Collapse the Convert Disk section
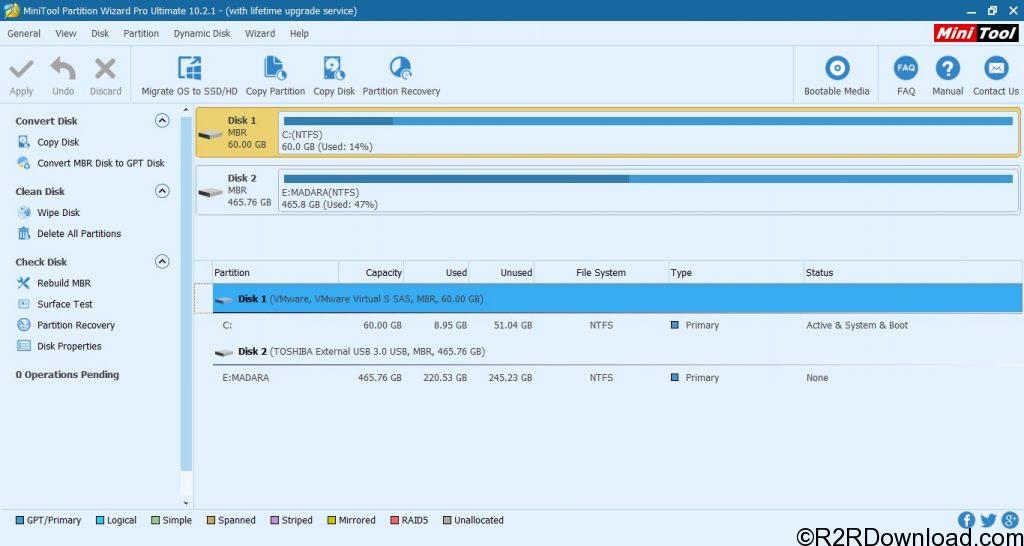1024x546 pixels. click(x=162, y=120)
